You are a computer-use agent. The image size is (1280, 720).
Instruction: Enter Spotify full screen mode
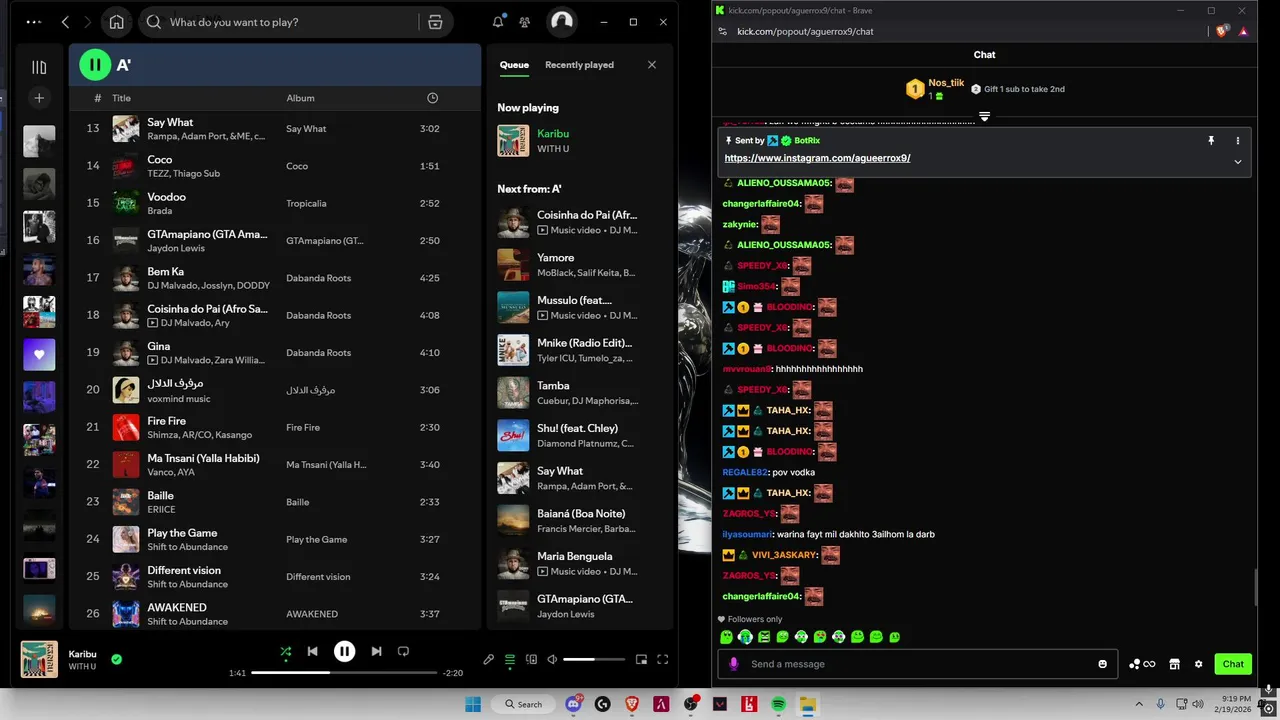[x=662, y=660]
